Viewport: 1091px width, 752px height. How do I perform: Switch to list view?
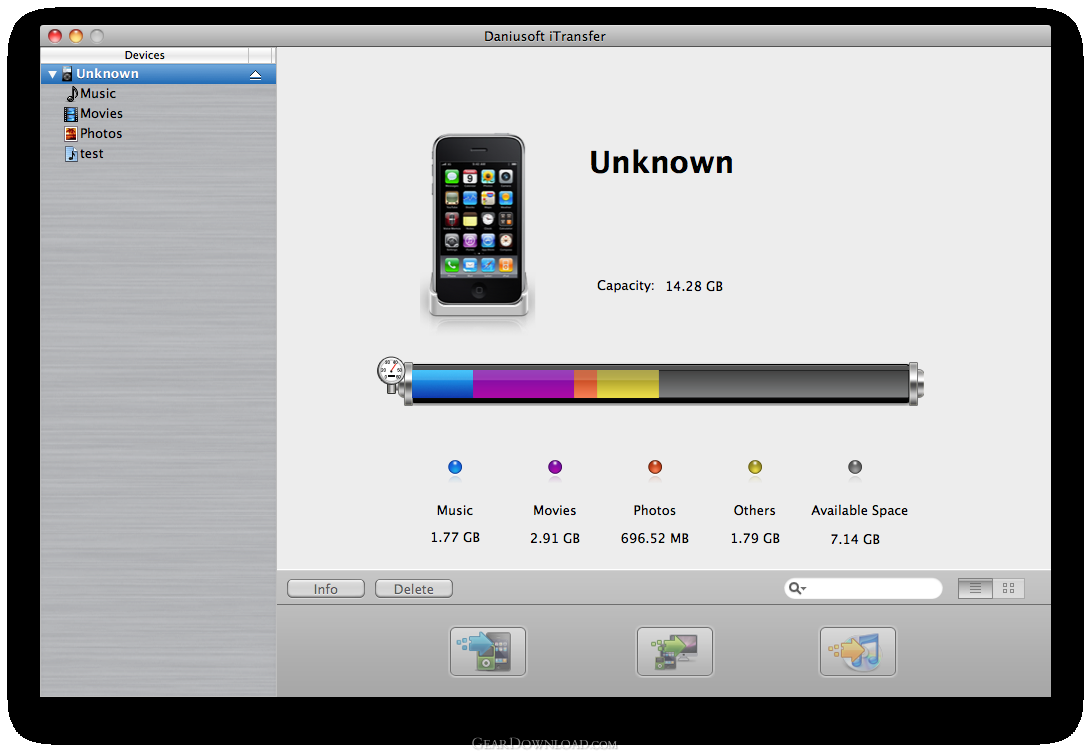click(975, 589)
